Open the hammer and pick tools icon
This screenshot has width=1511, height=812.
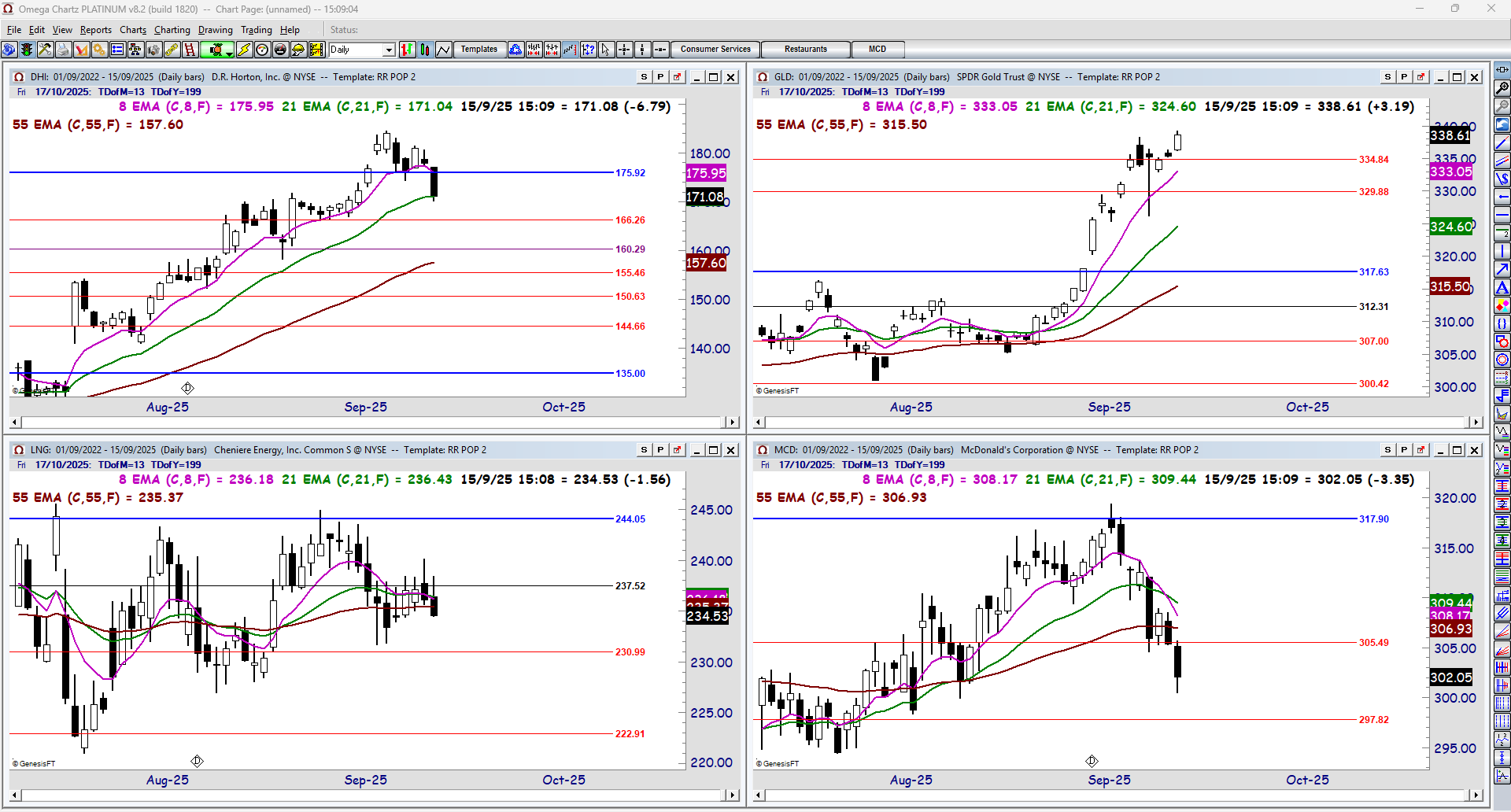[x=45, y=50]
